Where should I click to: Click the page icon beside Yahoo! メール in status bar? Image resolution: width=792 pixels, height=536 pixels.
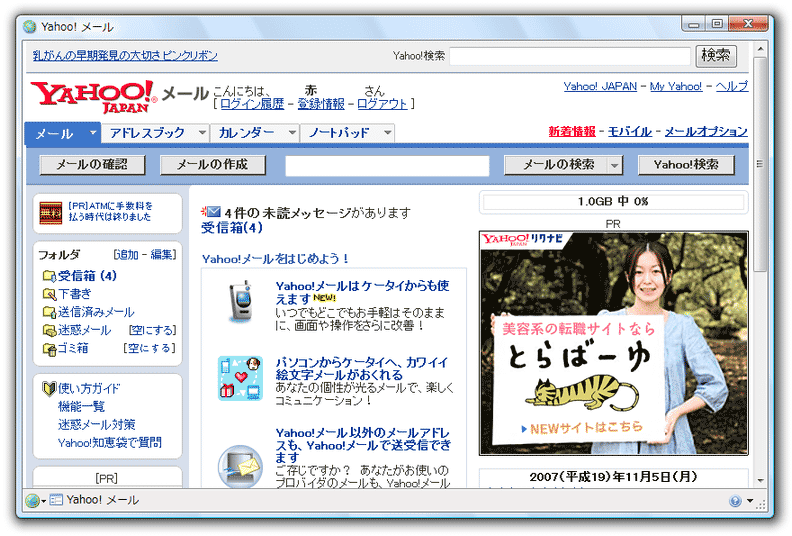56,500
